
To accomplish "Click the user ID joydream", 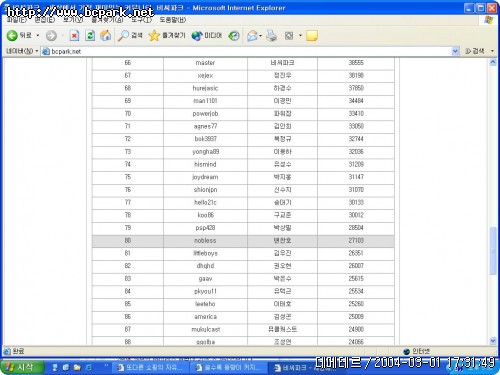I will (x=205, y=177).
